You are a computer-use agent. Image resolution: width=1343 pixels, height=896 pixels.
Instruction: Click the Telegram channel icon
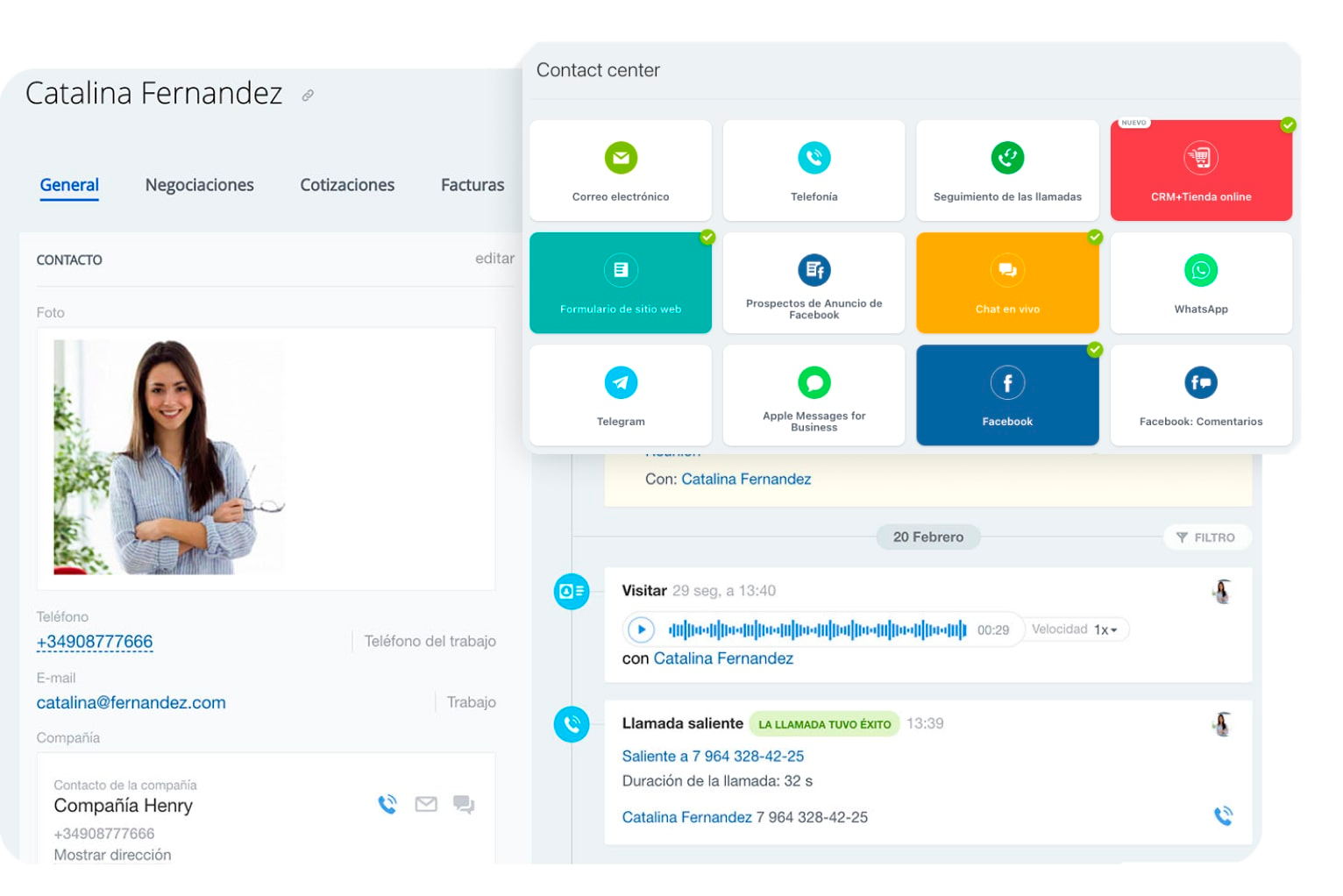(621, 383)
